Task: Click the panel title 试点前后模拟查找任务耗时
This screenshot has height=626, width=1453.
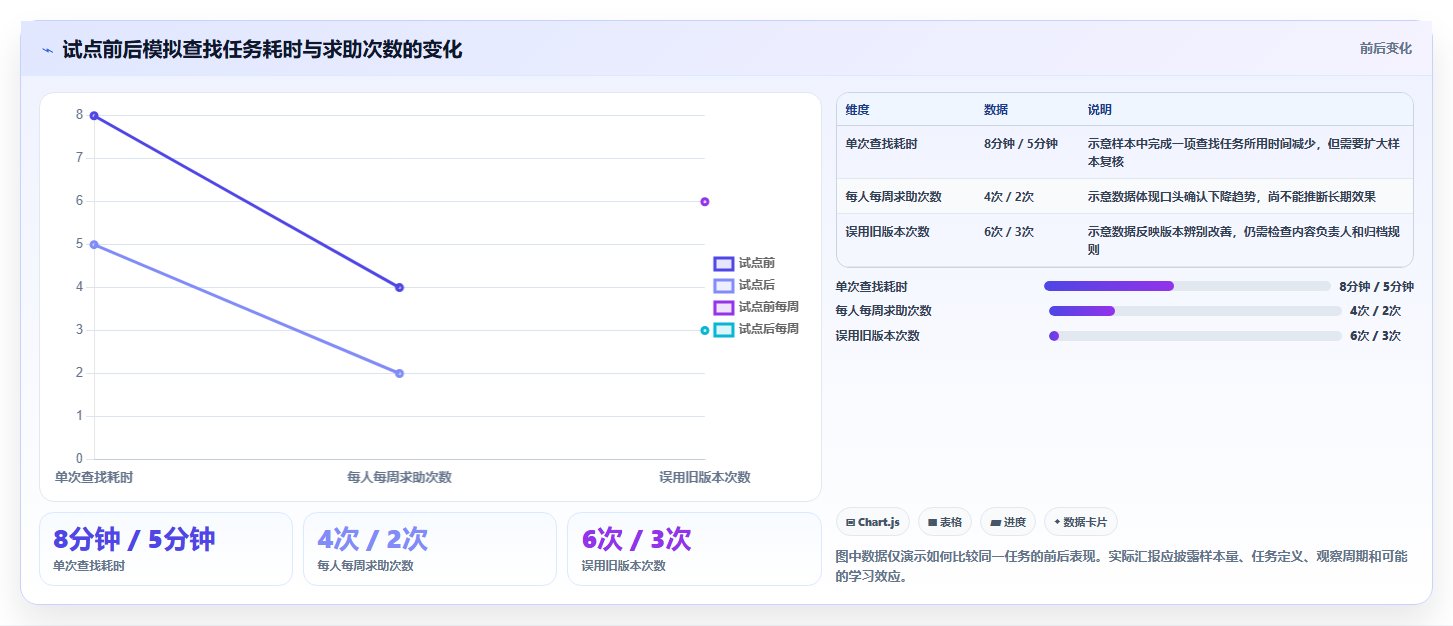Action: (262, 49)
